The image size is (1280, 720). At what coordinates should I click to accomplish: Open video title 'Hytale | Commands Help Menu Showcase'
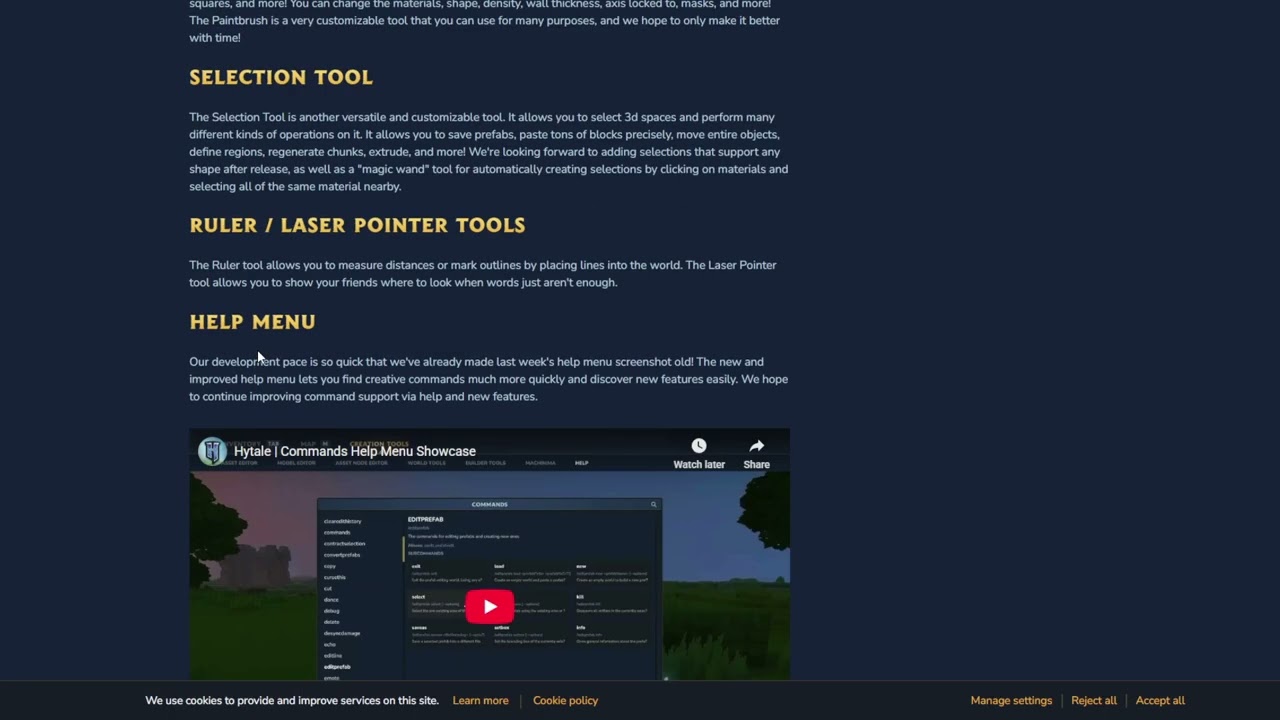point(355,451)
